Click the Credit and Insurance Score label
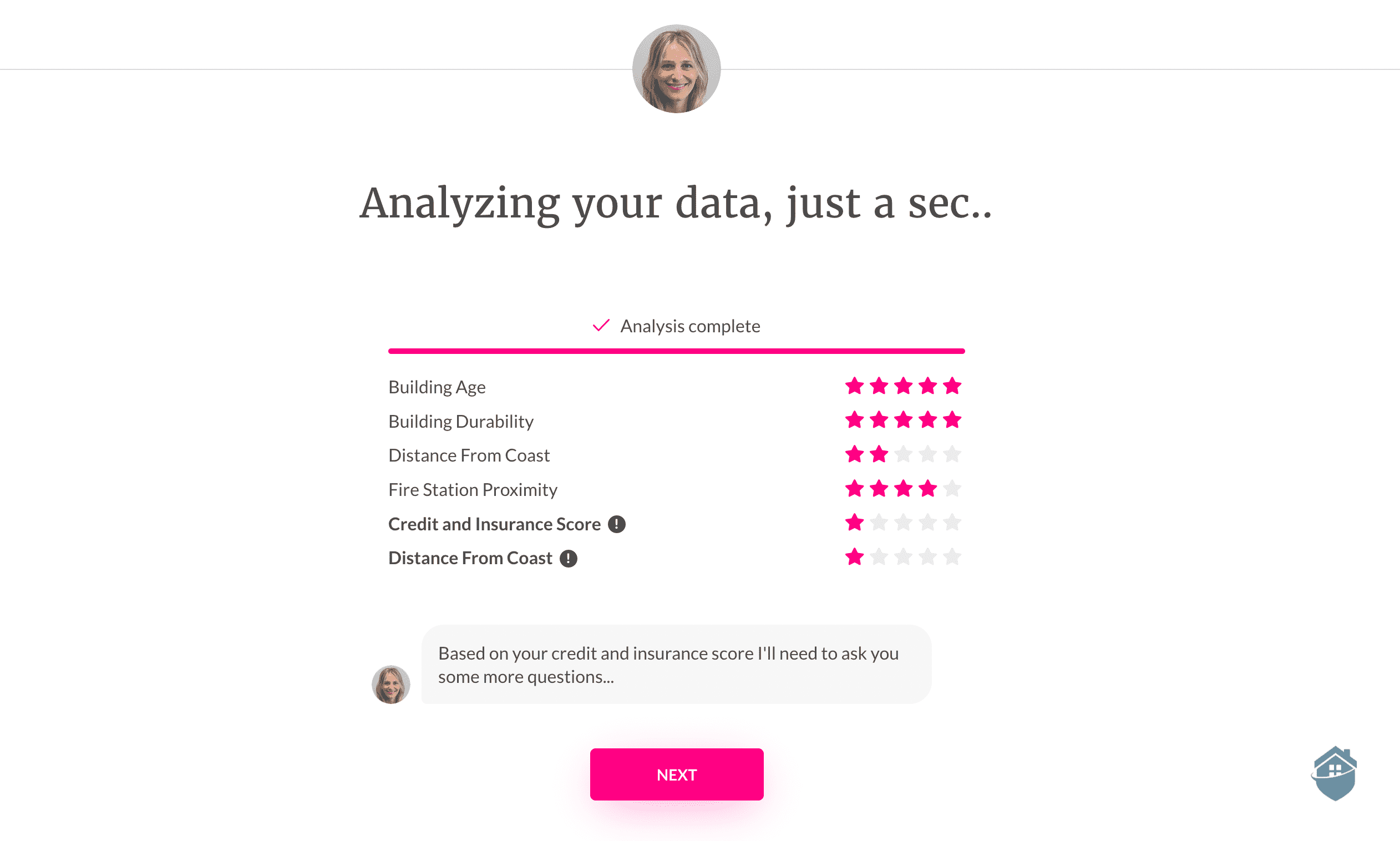1400x841 pixels. click(494, 524)
